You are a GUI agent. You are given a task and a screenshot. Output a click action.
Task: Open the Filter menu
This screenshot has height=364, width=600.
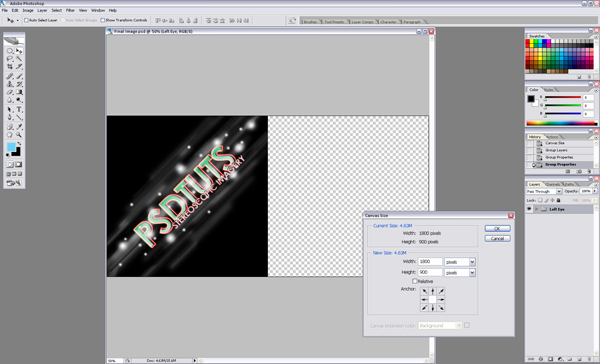(70, 10)
